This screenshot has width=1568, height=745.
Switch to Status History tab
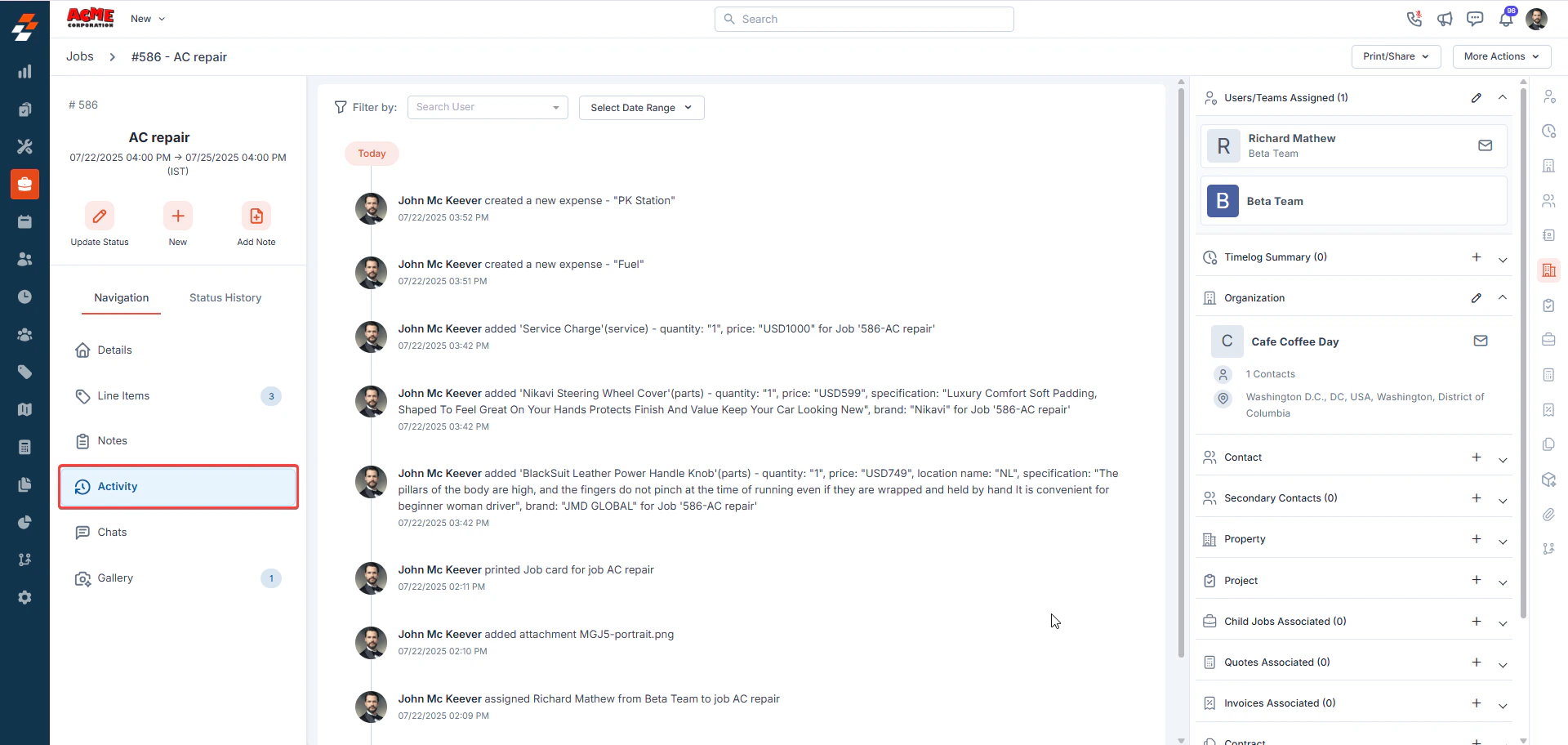pos(225,298)
